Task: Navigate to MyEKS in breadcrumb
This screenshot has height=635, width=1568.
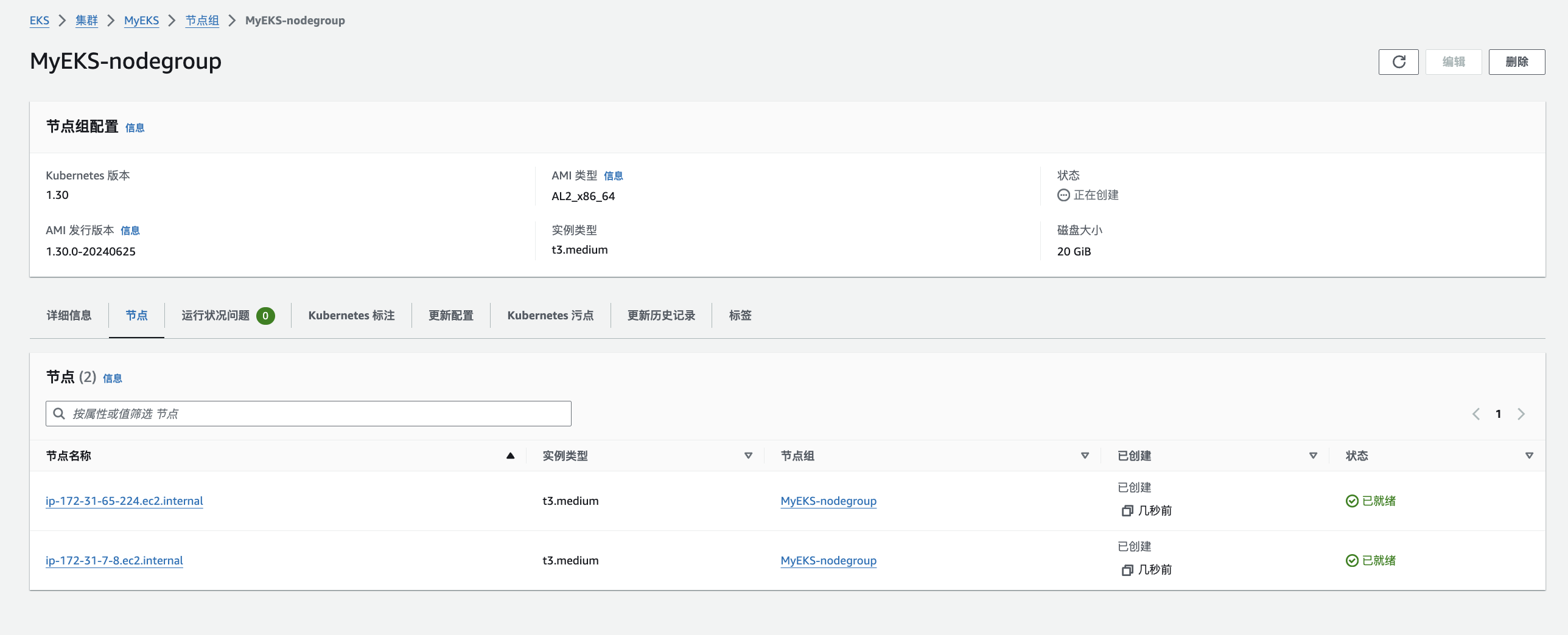Action: pyautogui.click(x=141, y=21)
